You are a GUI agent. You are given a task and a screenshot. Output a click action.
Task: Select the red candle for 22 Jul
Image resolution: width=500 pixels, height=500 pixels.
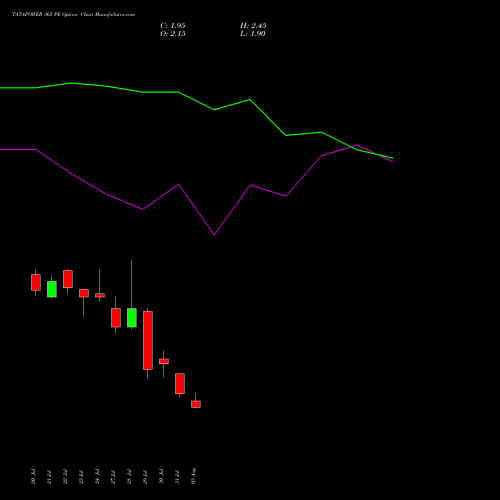(68, 279)
